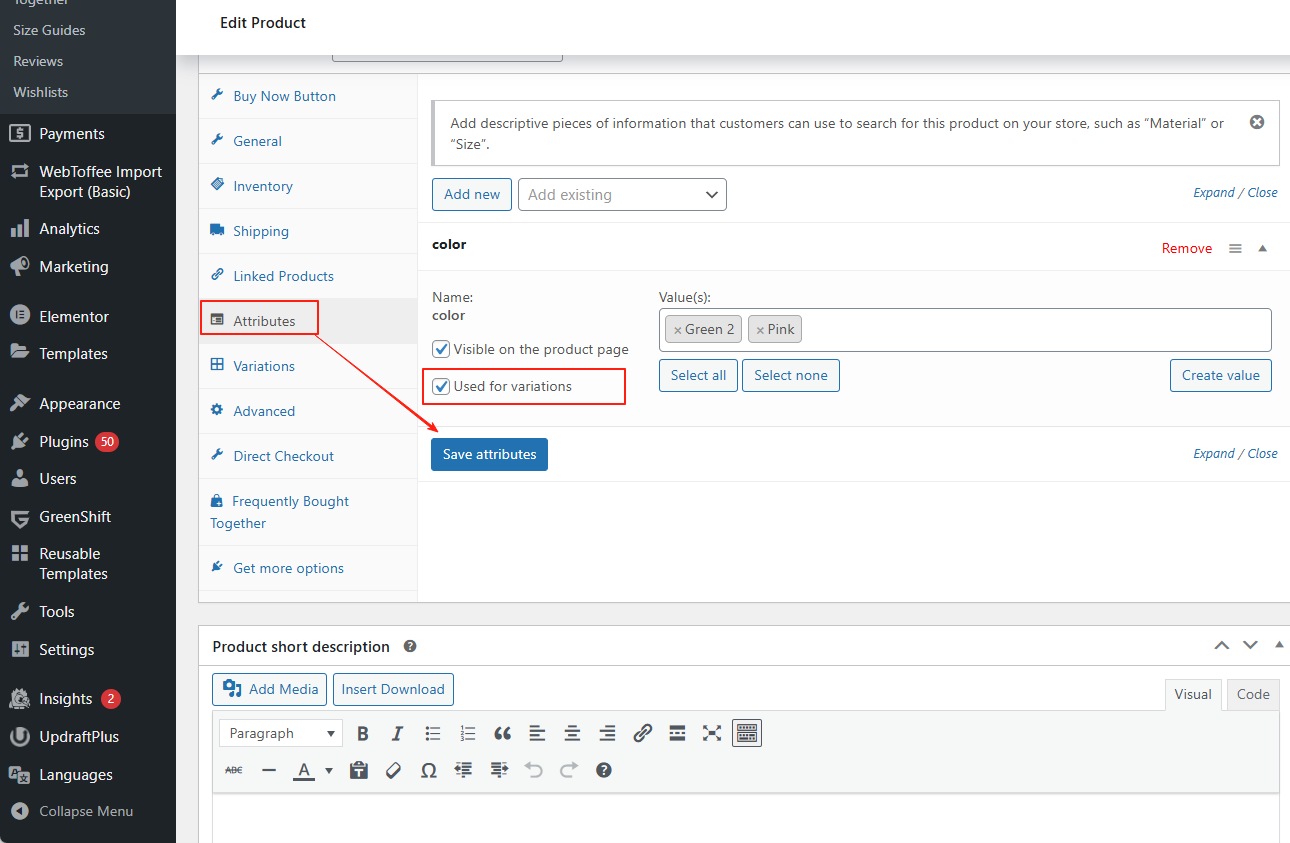Uncheck Visible on the product page

(441, 350)
